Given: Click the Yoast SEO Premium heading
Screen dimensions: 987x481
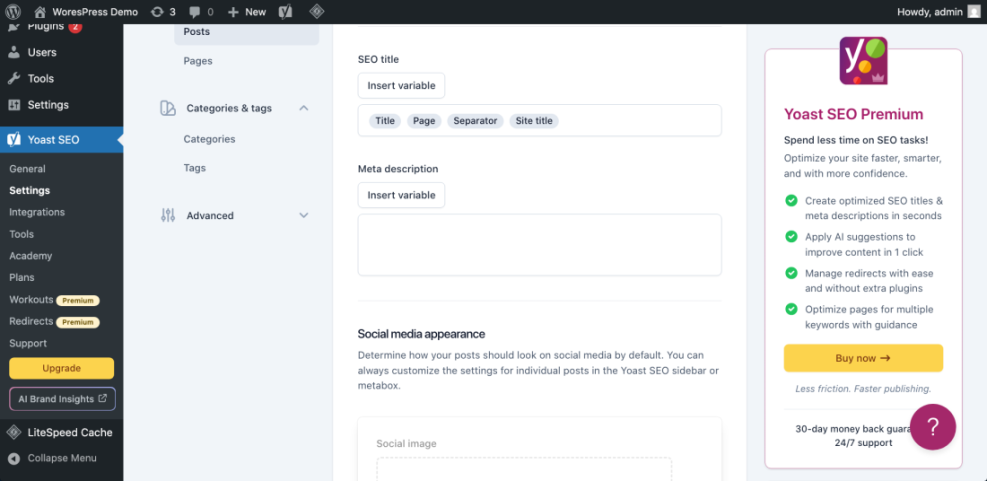Looking at the screenshot, I should pyautogui.click(x=854, y=114).
